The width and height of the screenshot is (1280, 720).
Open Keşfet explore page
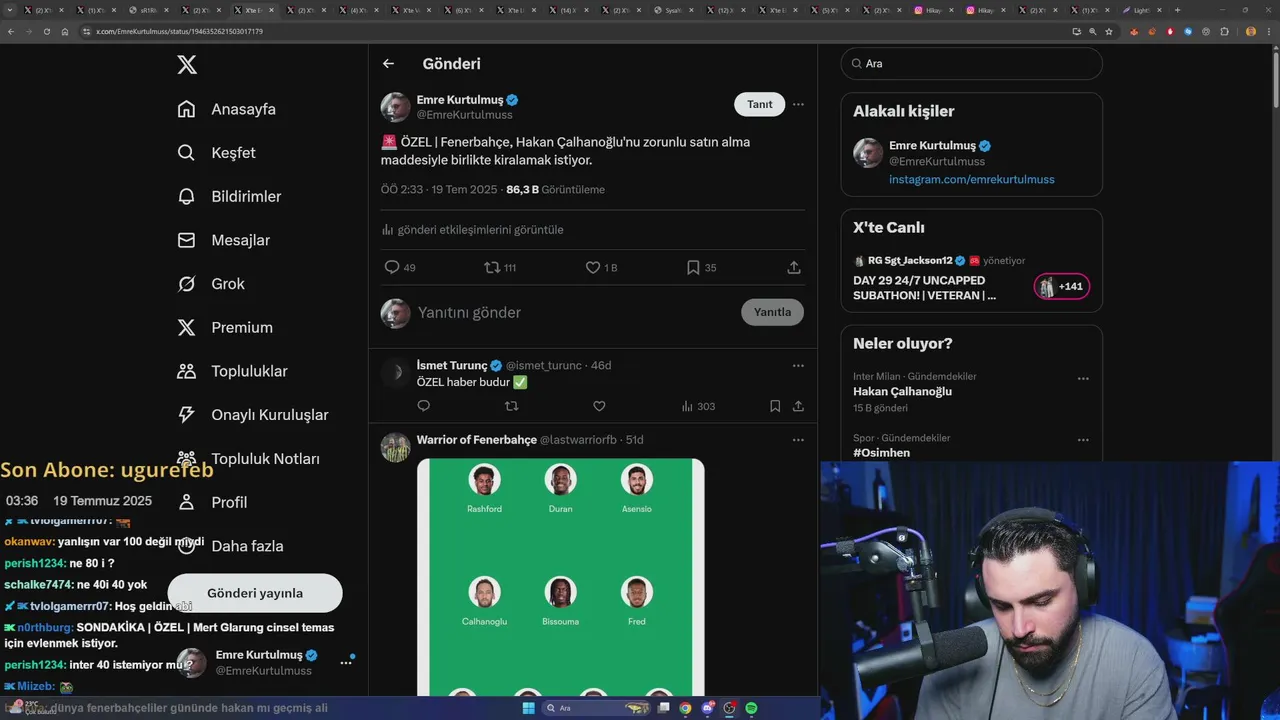(x=216, y=153)
